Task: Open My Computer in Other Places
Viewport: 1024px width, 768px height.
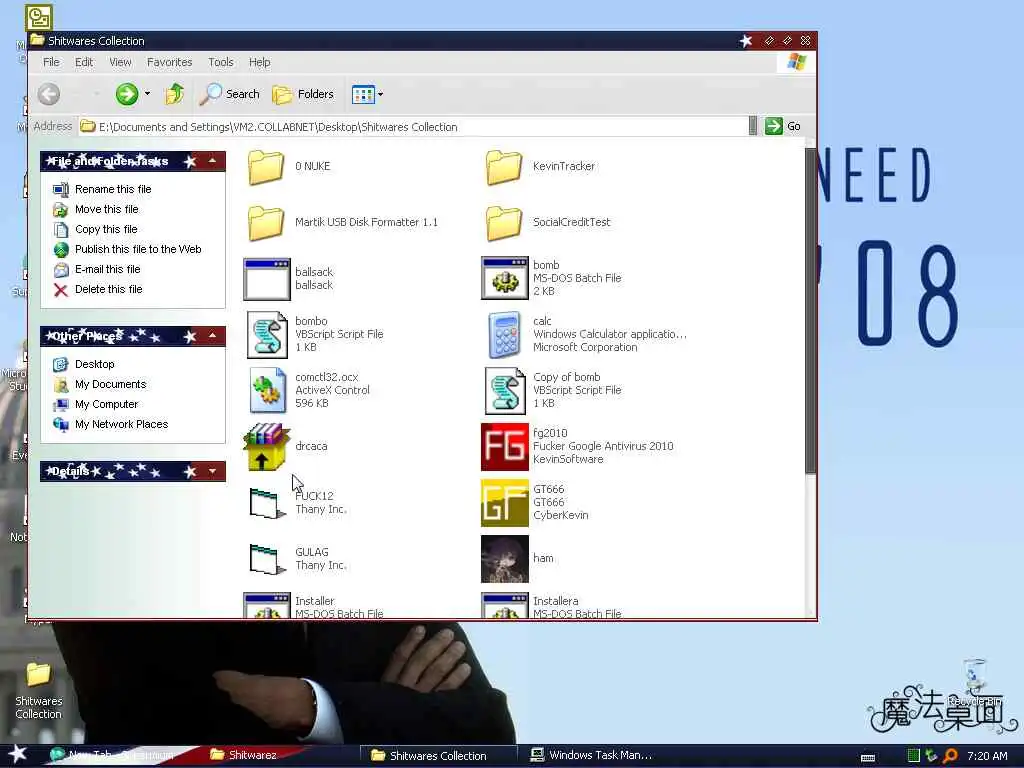Action: click(106, 404)
